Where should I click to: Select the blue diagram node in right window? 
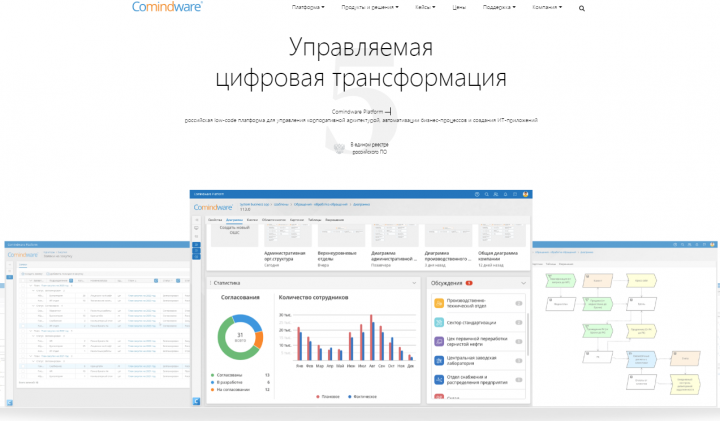coord(641,359)
